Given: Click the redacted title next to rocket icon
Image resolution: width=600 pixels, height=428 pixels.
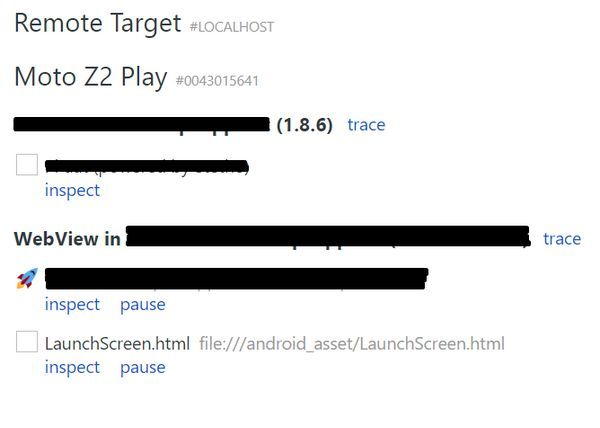Looking at the screenshot, I should (236, 278).
